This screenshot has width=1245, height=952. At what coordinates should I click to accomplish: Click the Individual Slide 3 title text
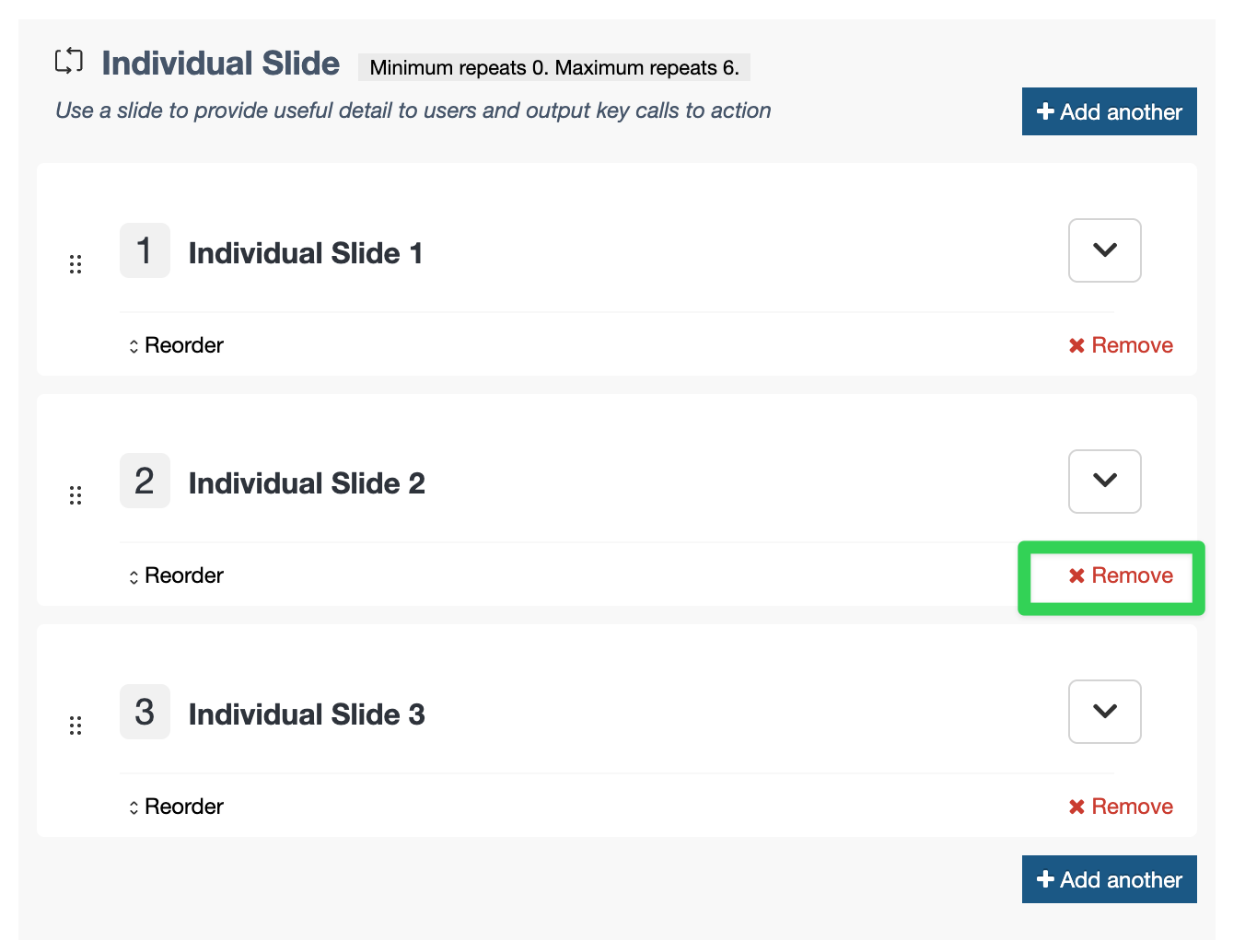tap(307, 714)
